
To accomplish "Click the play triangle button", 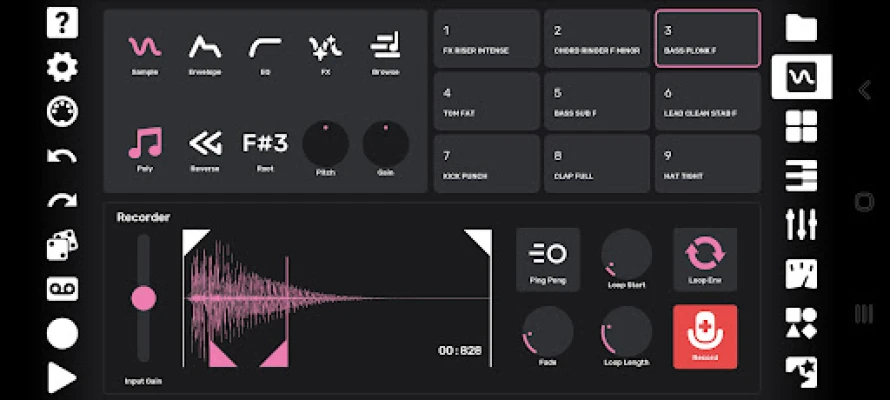I will pyautogui.click(x=62, y=377).
